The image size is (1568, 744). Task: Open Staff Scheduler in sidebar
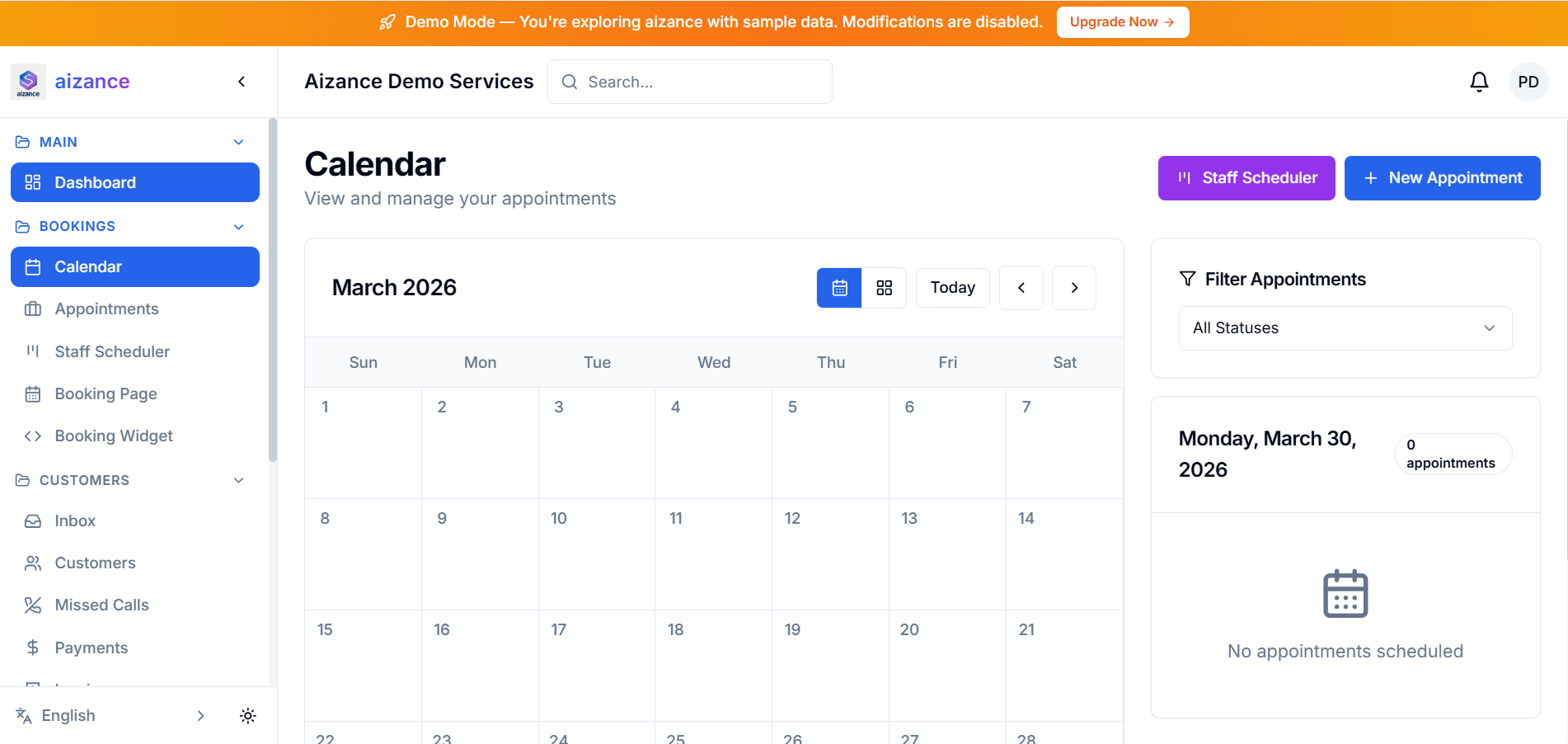point(135,351)
